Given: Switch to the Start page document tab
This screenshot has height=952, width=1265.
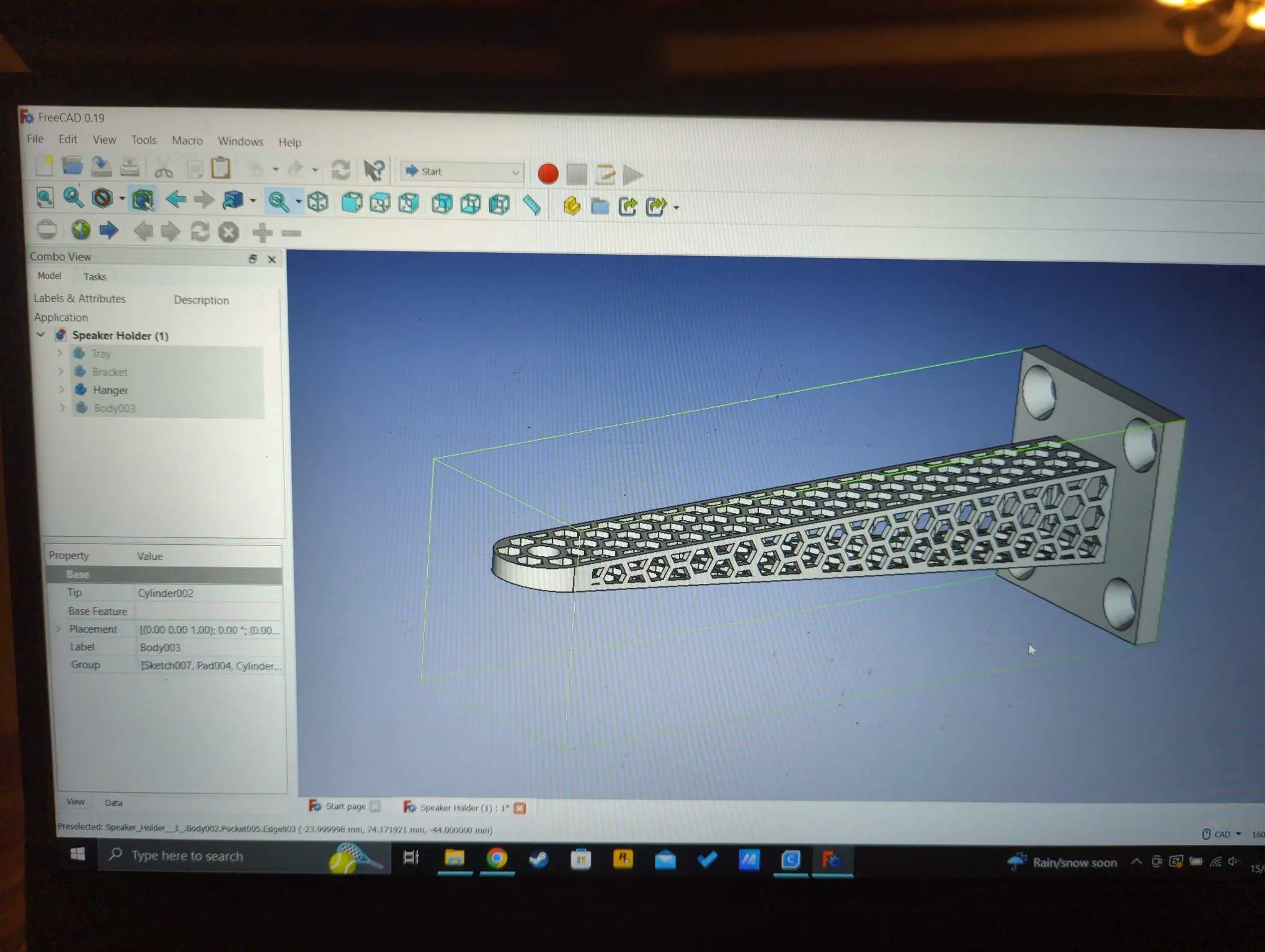Looking at the screenshot, I should point(345,806).
